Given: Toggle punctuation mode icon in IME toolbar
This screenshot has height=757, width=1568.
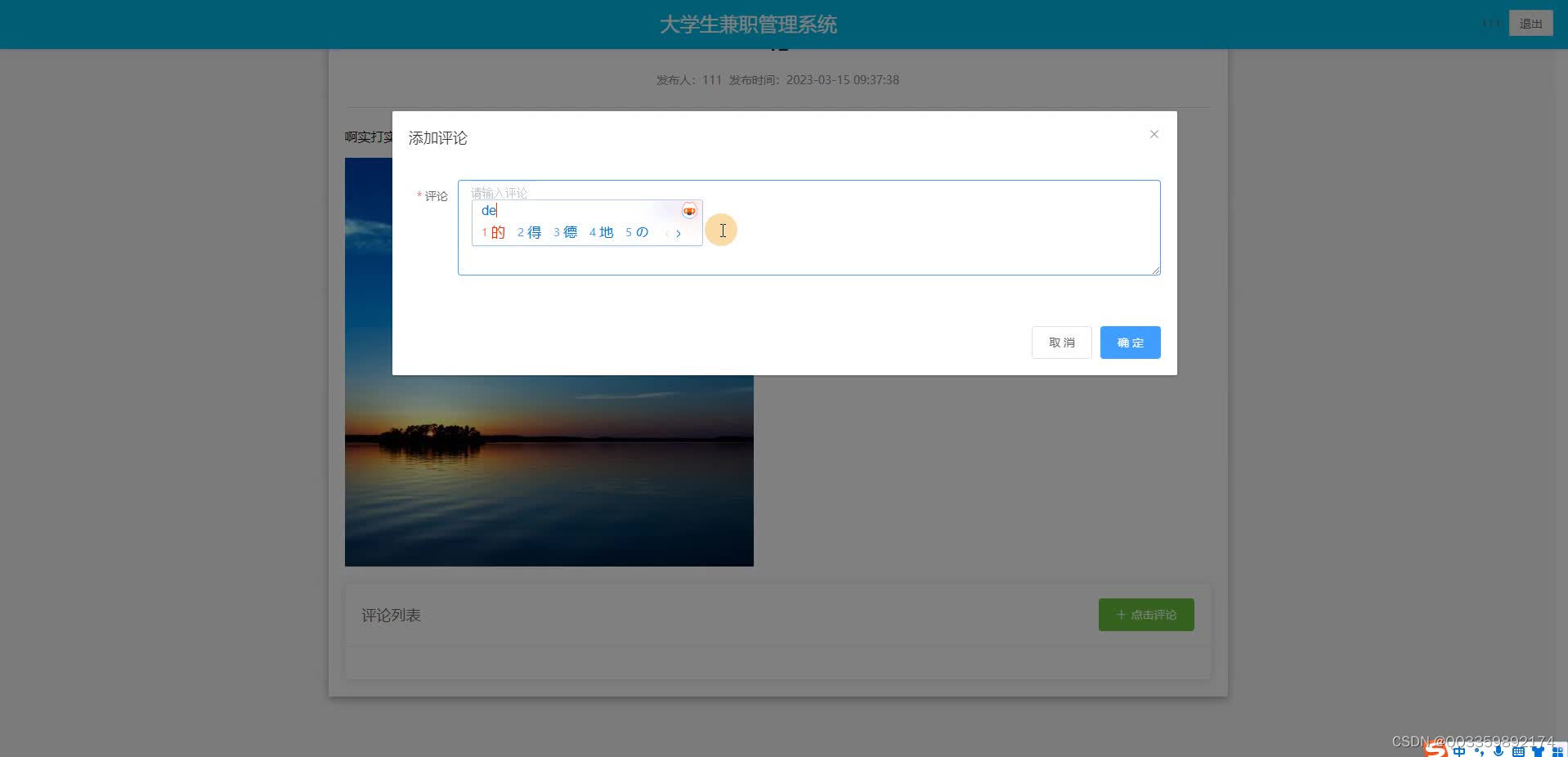Looking at the screenshot, I should [1479, 750].
